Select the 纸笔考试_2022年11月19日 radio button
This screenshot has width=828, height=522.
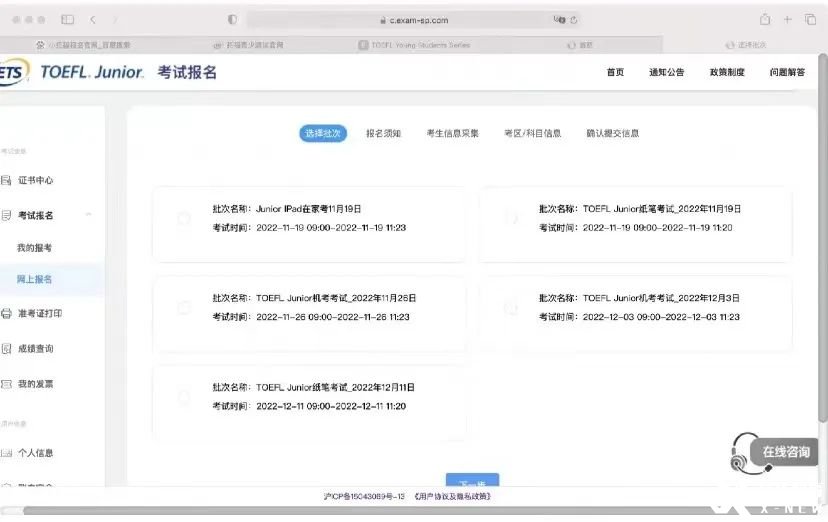click(x=511, y=218)
